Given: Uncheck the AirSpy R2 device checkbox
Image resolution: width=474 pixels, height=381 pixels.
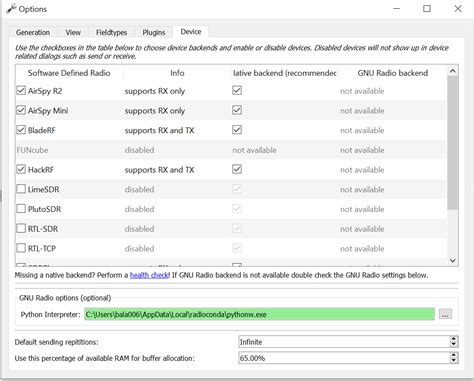Looking at the screenshot, I should coord(21,91).
